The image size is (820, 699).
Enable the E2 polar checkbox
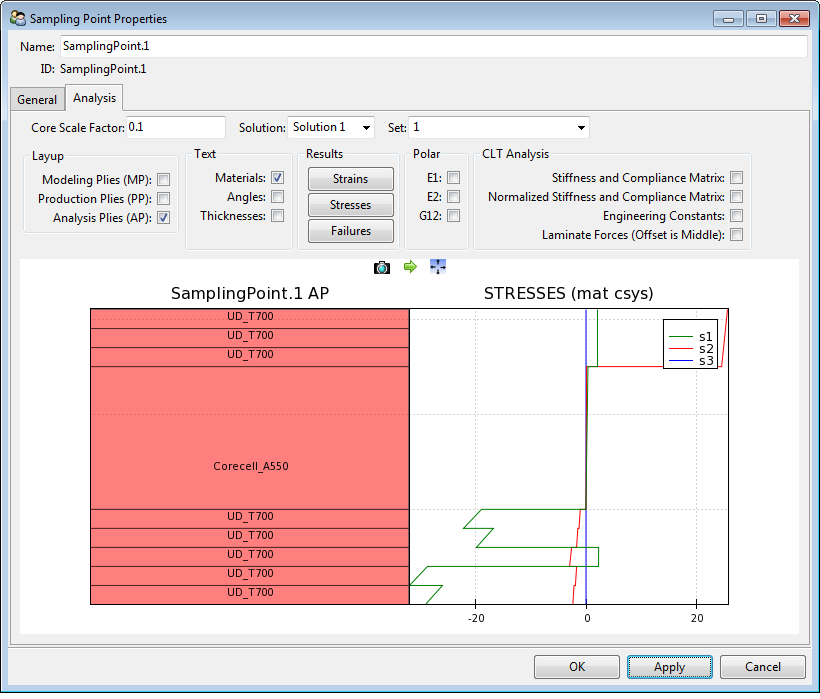(453, 197)
